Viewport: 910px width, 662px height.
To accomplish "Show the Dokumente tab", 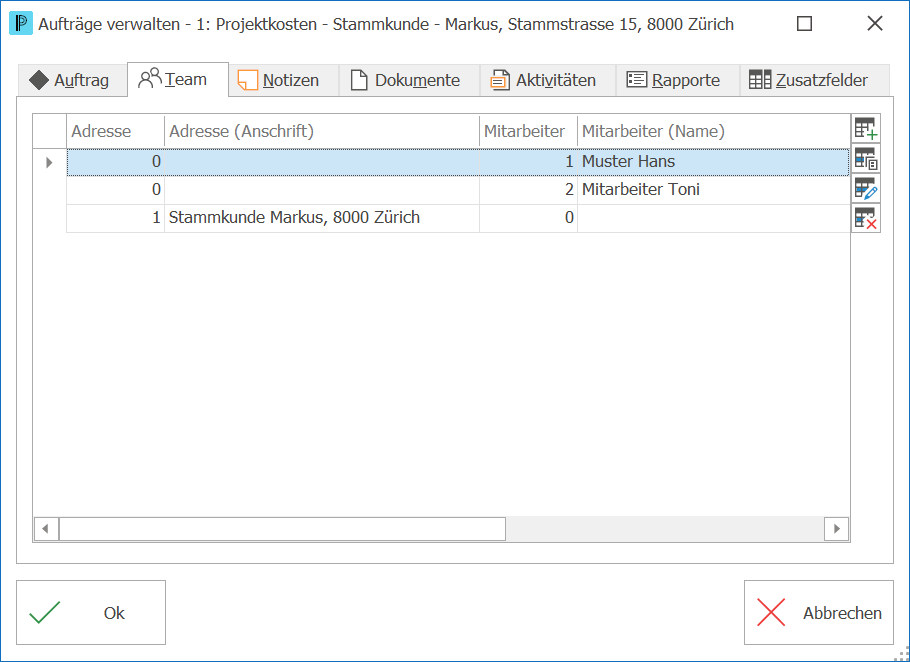I will click(x=409, y=80).
